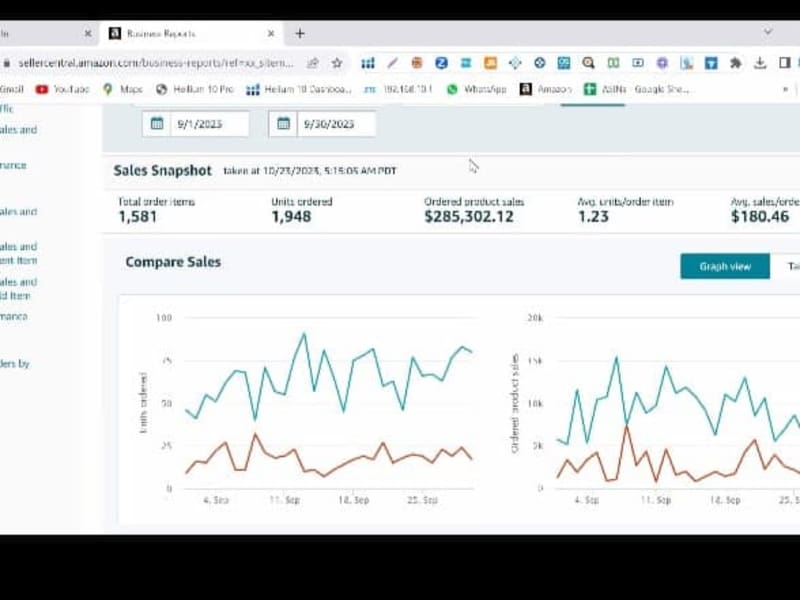
Task: Click the 'Units ordered' vertical axis label
Action: pyautogui.click(x=143, y=403)
